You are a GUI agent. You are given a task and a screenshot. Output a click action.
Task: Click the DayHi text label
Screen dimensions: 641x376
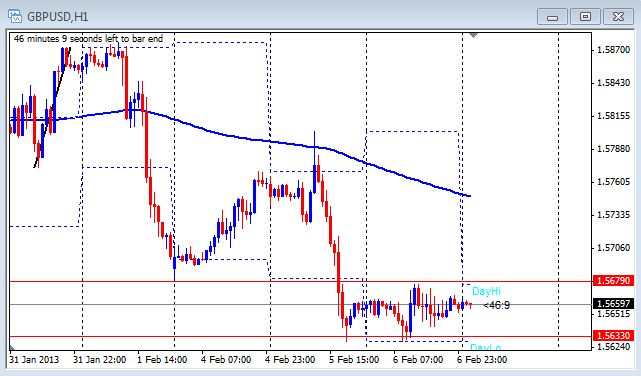coord(486,291)
